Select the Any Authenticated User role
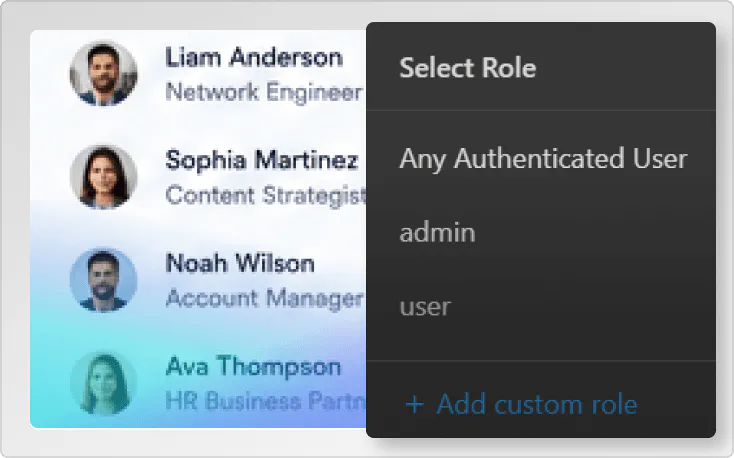 (x=543, y=159)
